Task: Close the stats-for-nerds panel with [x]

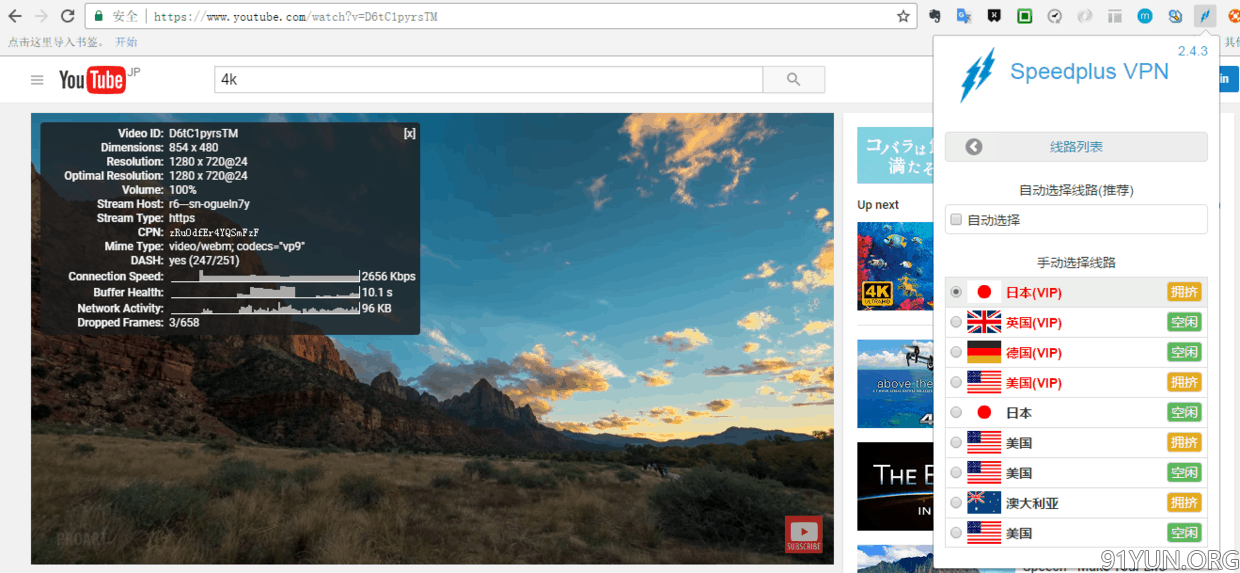Action: tap(409, 133)
